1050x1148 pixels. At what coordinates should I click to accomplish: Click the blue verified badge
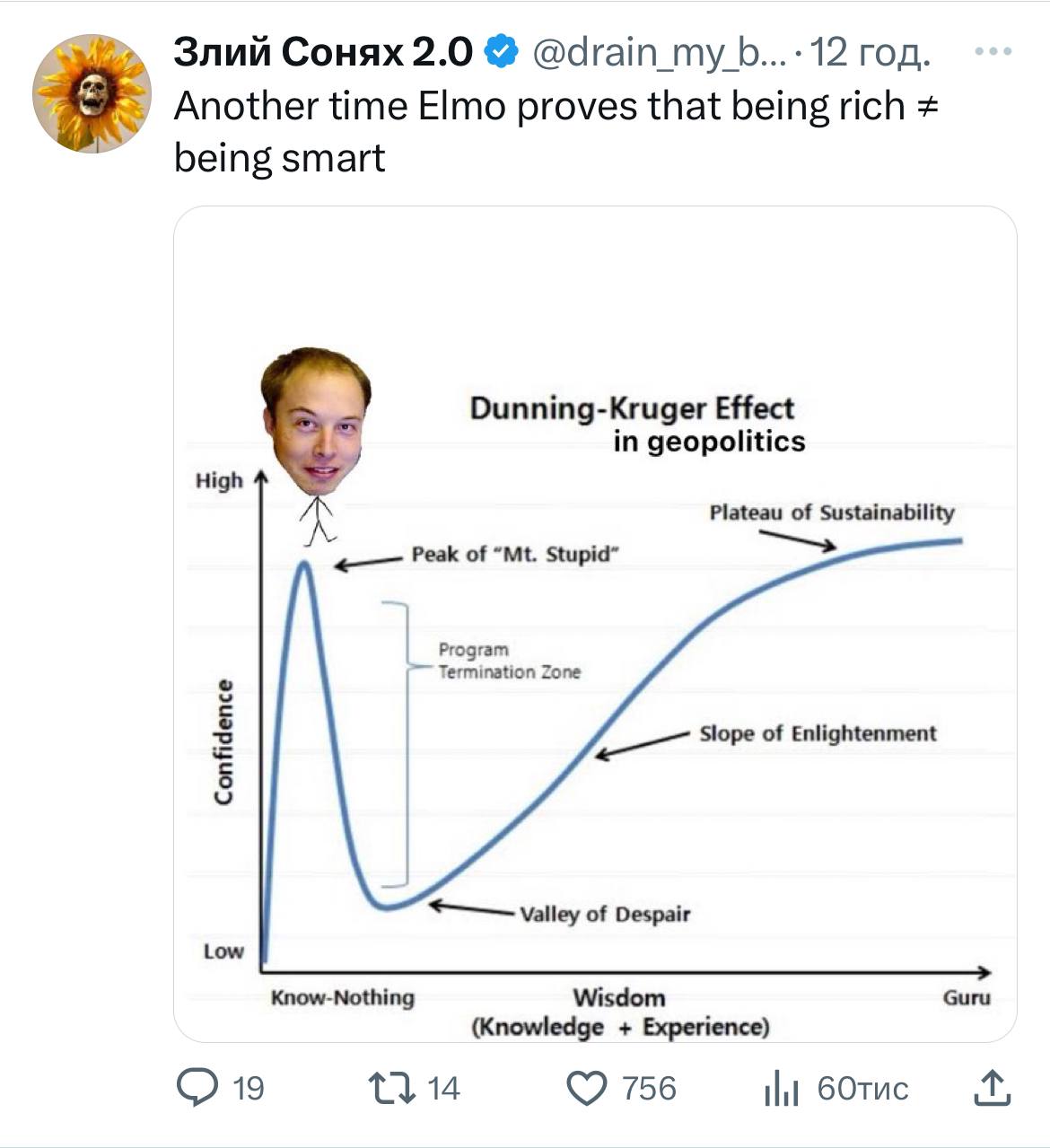tap(501, 53)
